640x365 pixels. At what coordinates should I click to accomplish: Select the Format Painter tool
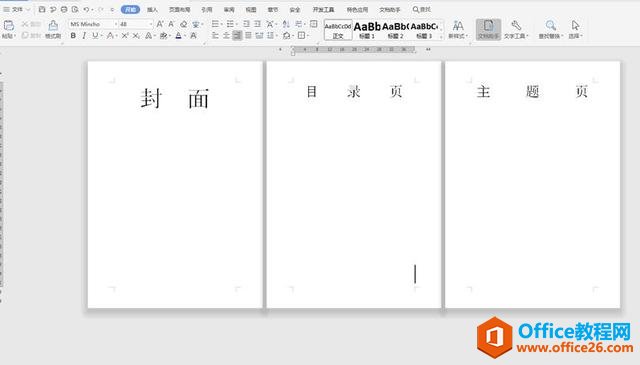[x=53, y=29]
